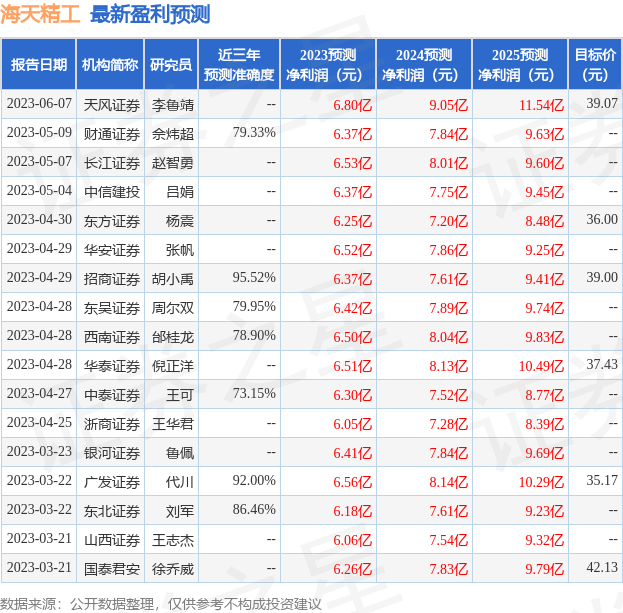
Task: Select the 报告日期 column header
Action: [x=39, y=64]
